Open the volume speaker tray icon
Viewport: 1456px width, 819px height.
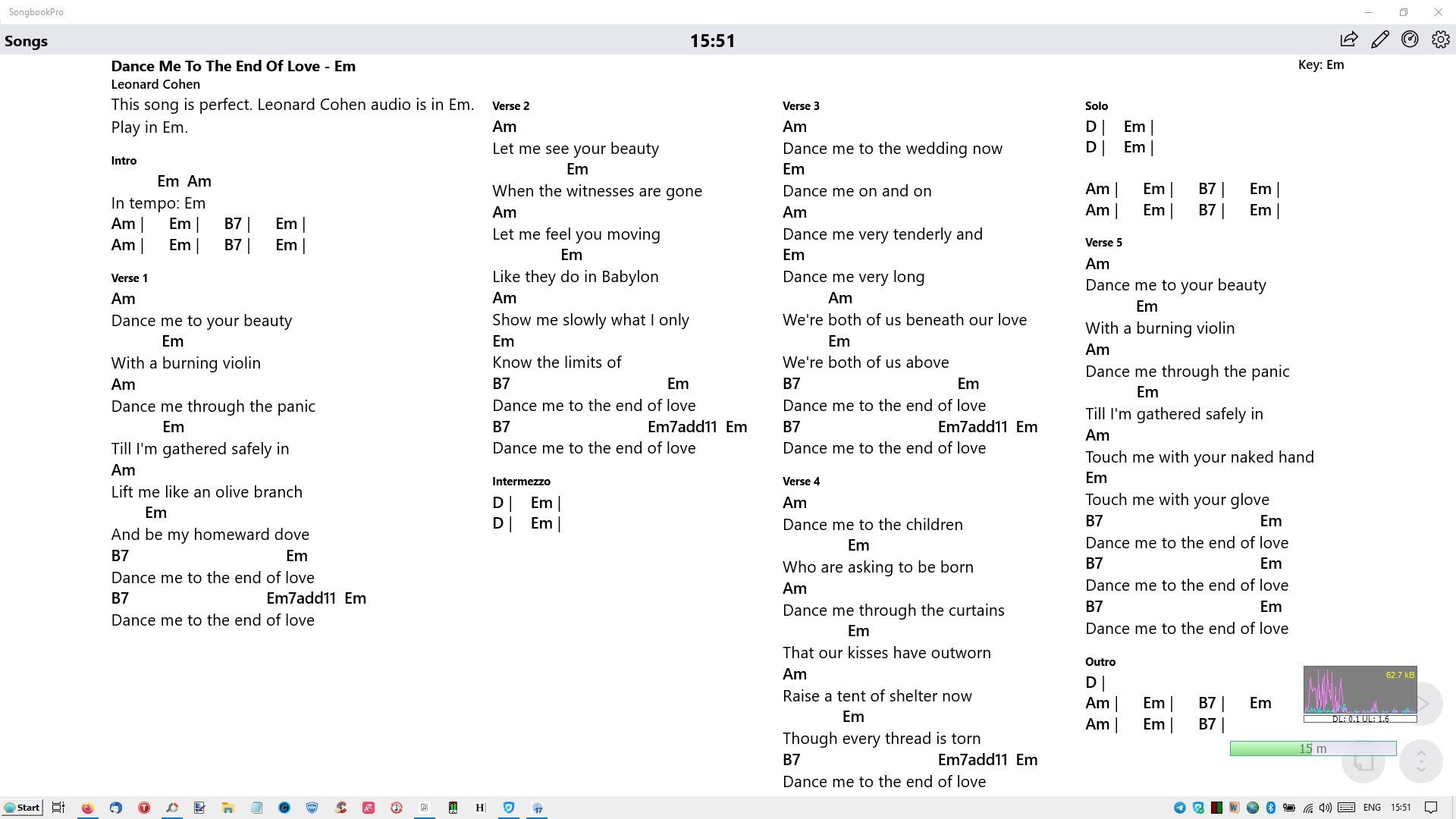point(1326,808)
